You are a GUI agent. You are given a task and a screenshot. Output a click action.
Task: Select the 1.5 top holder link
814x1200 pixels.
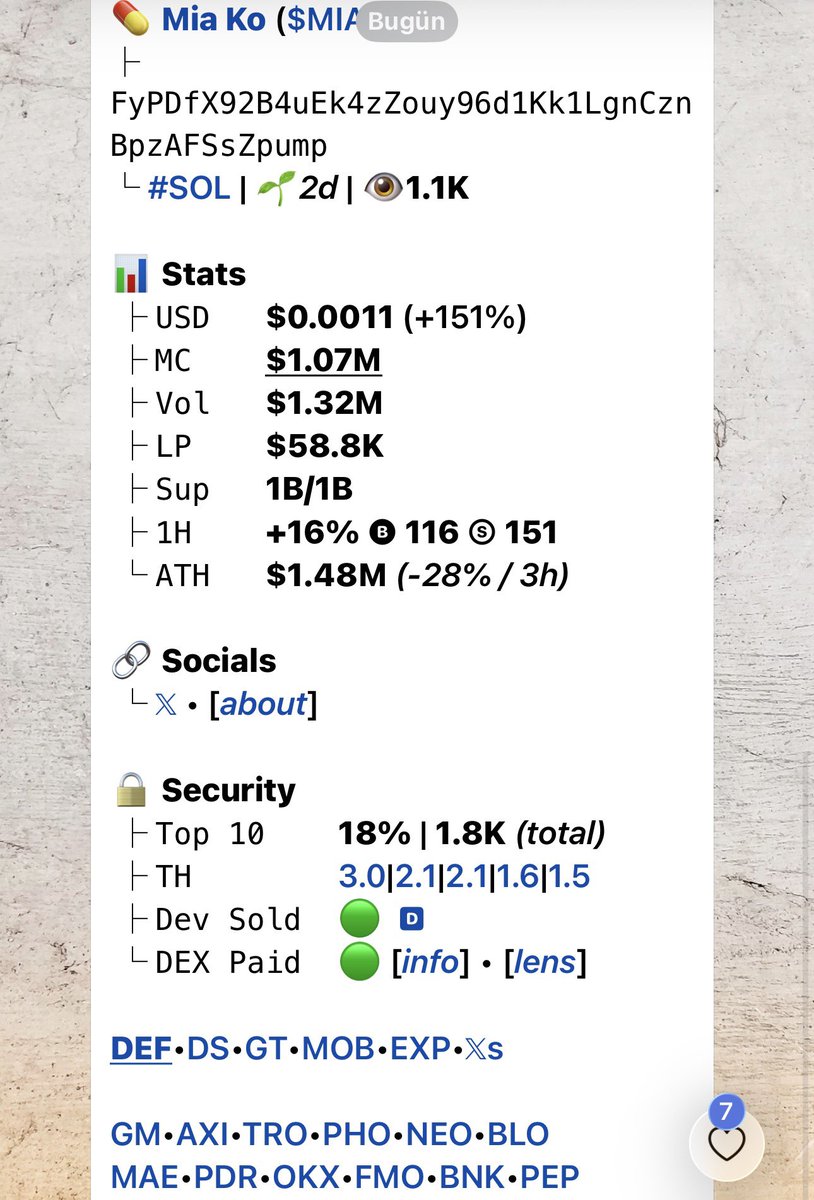click(x=569, y=877)
